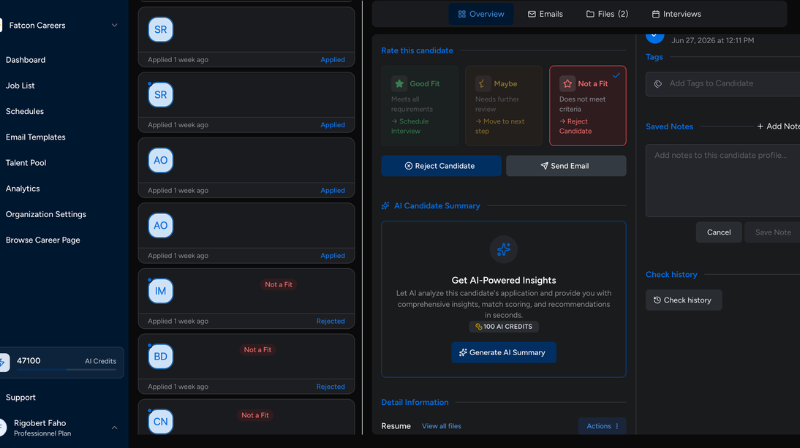Open Support in the sidebar
The image size is (800, 448).
tap(20, 397)
